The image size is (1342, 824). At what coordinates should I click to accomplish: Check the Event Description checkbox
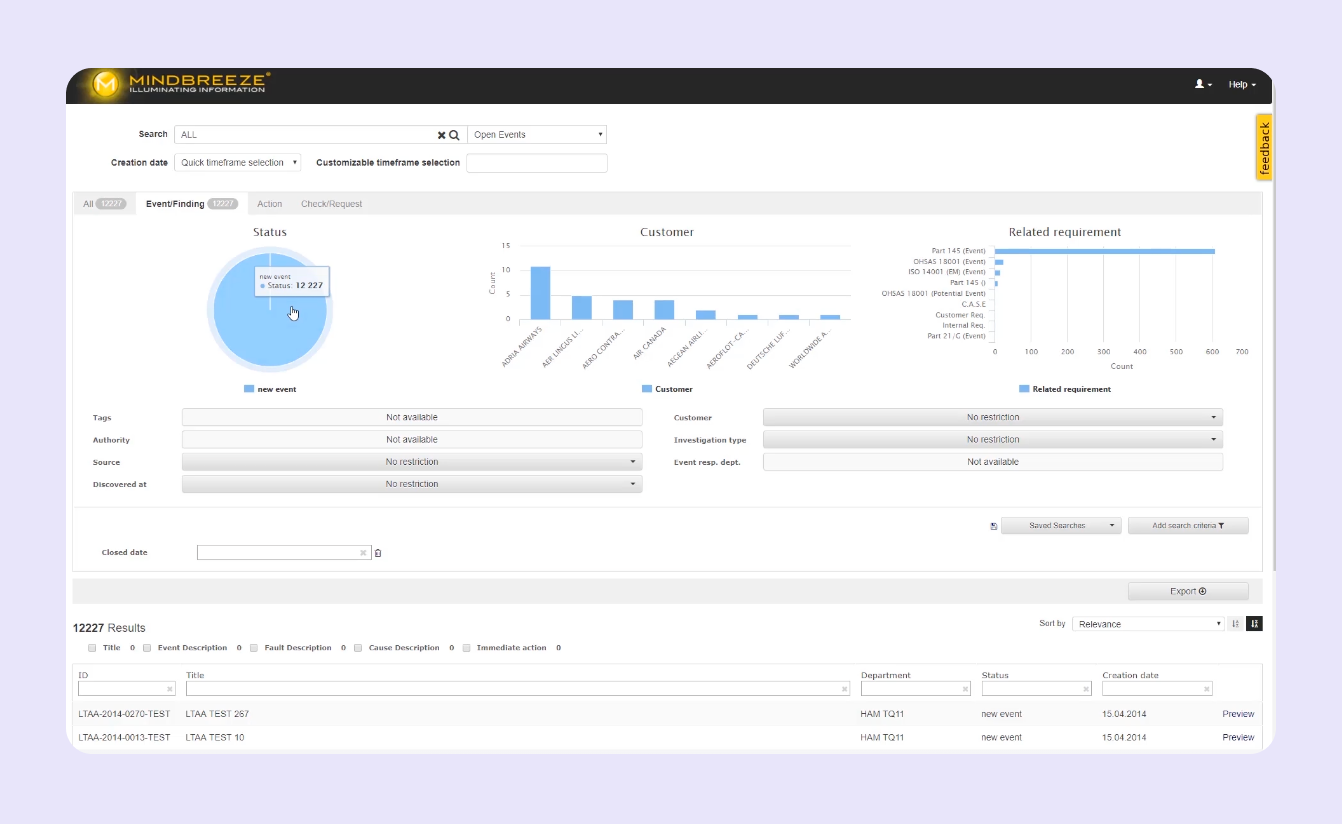pos(147,647)
